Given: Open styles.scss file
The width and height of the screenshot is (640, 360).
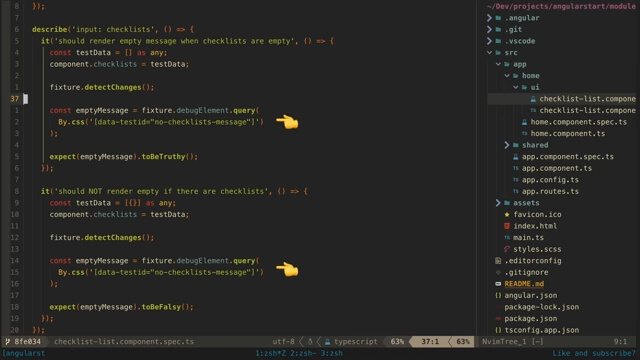Looking at the screenshot, I should click(537, 249).
